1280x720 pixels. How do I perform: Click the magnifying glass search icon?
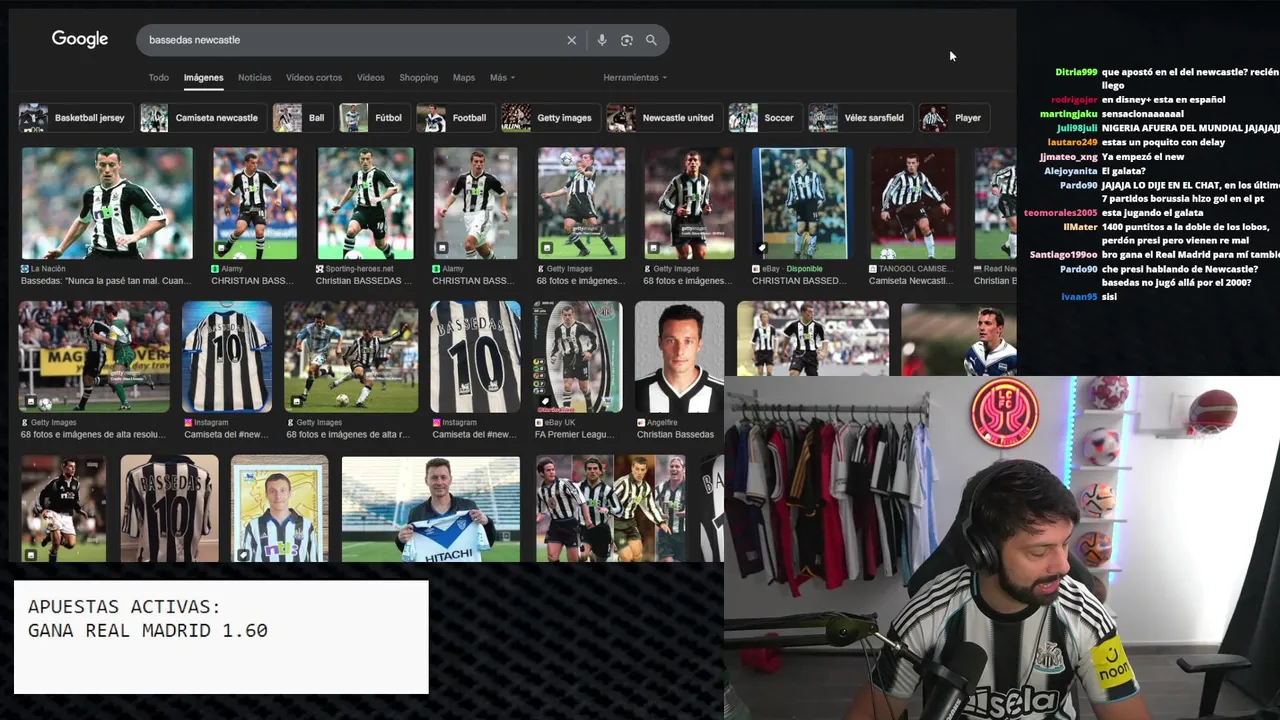tap(651, 40)
